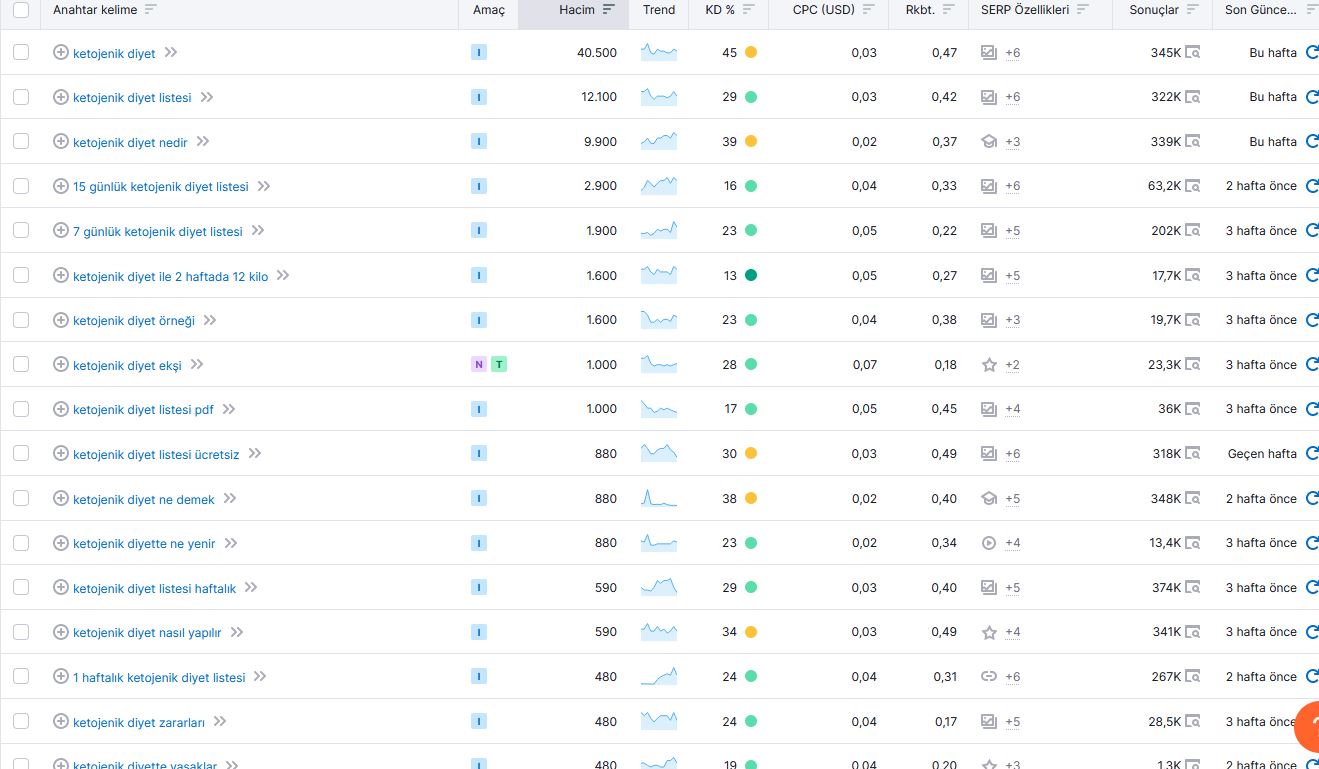Click the link SERP feature icon for 1 haftalık ketojenik diyet listesi
This screenshot has height=769, width=1319.
989,677
